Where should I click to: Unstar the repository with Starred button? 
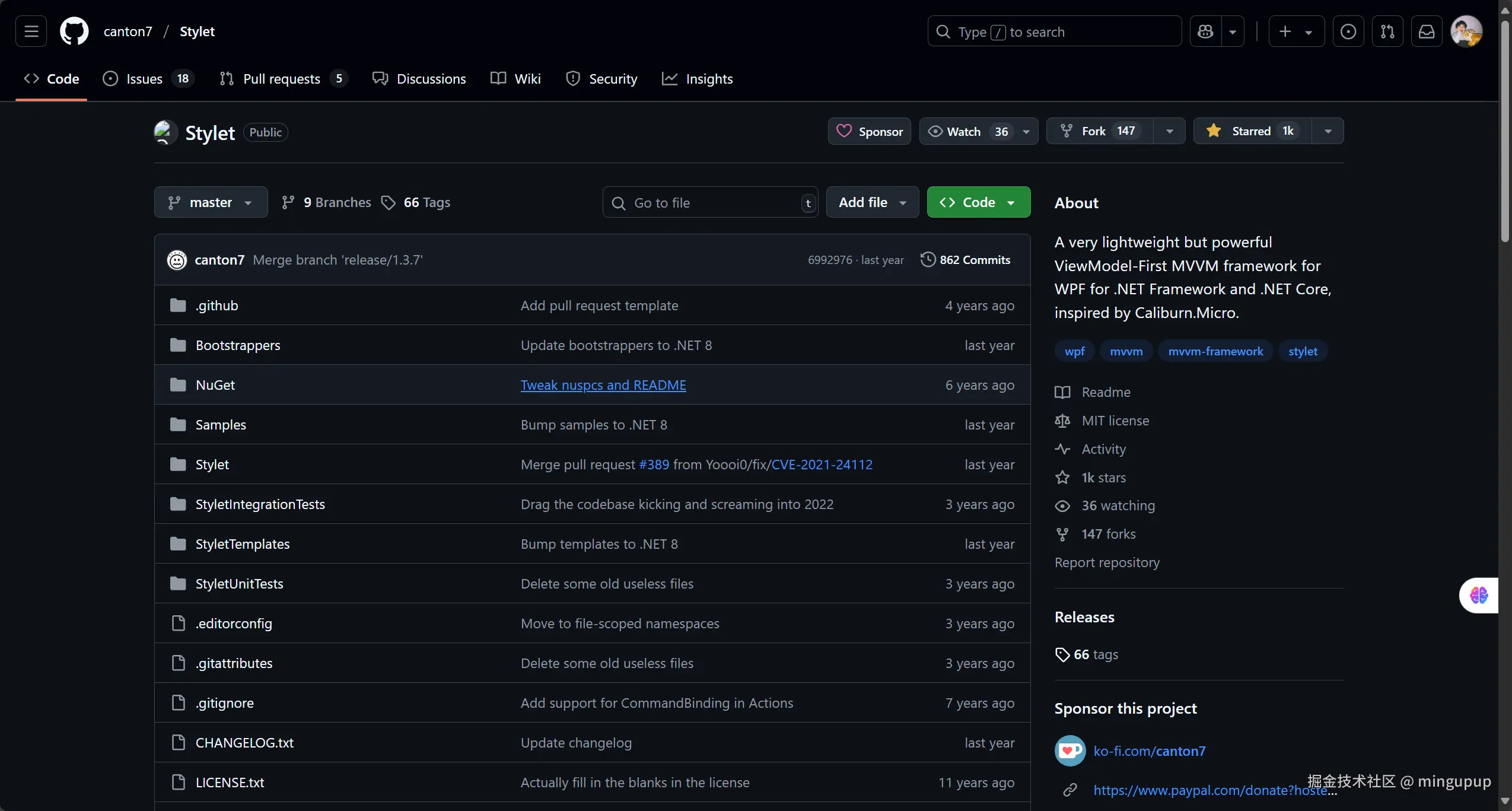point(1253,131)
